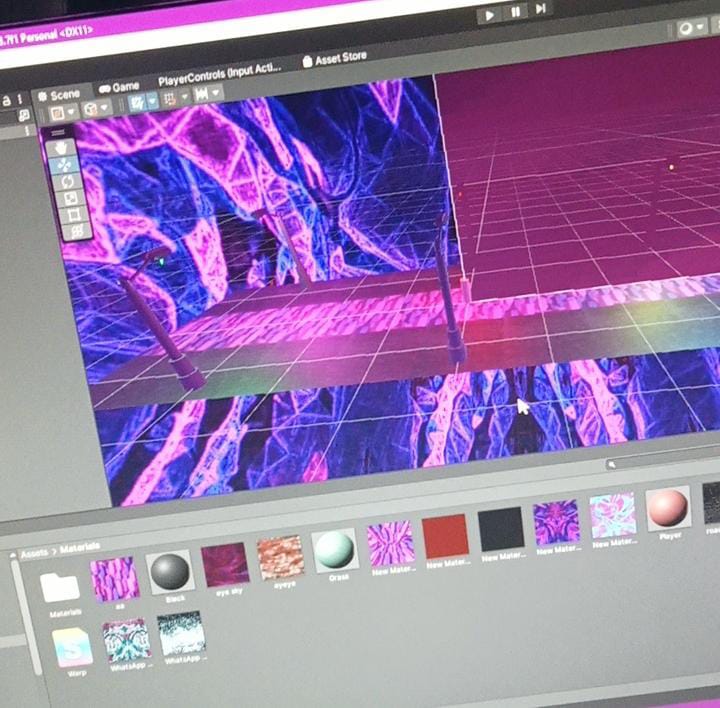Select the Grass material sphere
Image resolution: width=720 pixels, height=708 pixels.
(x=335, y=550)
